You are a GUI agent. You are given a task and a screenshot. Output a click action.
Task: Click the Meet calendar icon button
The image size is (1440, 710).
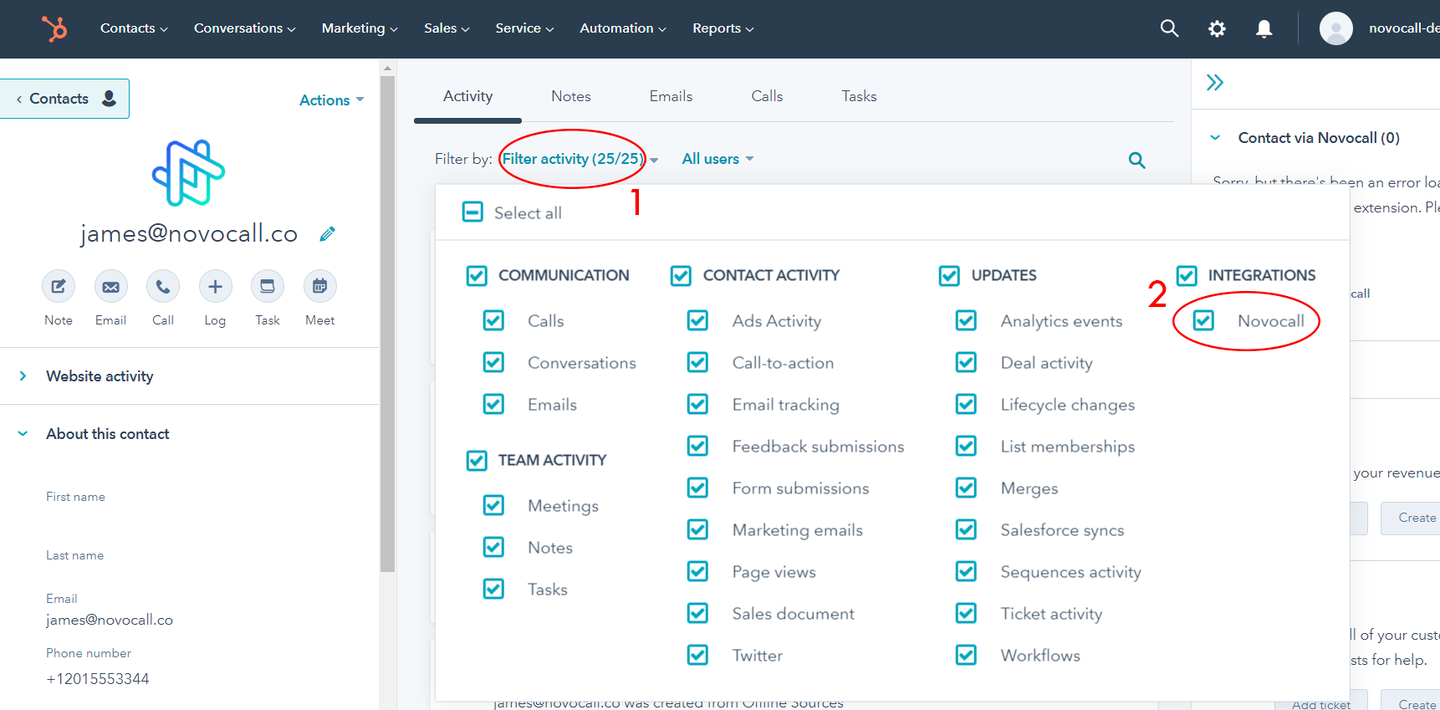tap(320, 287)
